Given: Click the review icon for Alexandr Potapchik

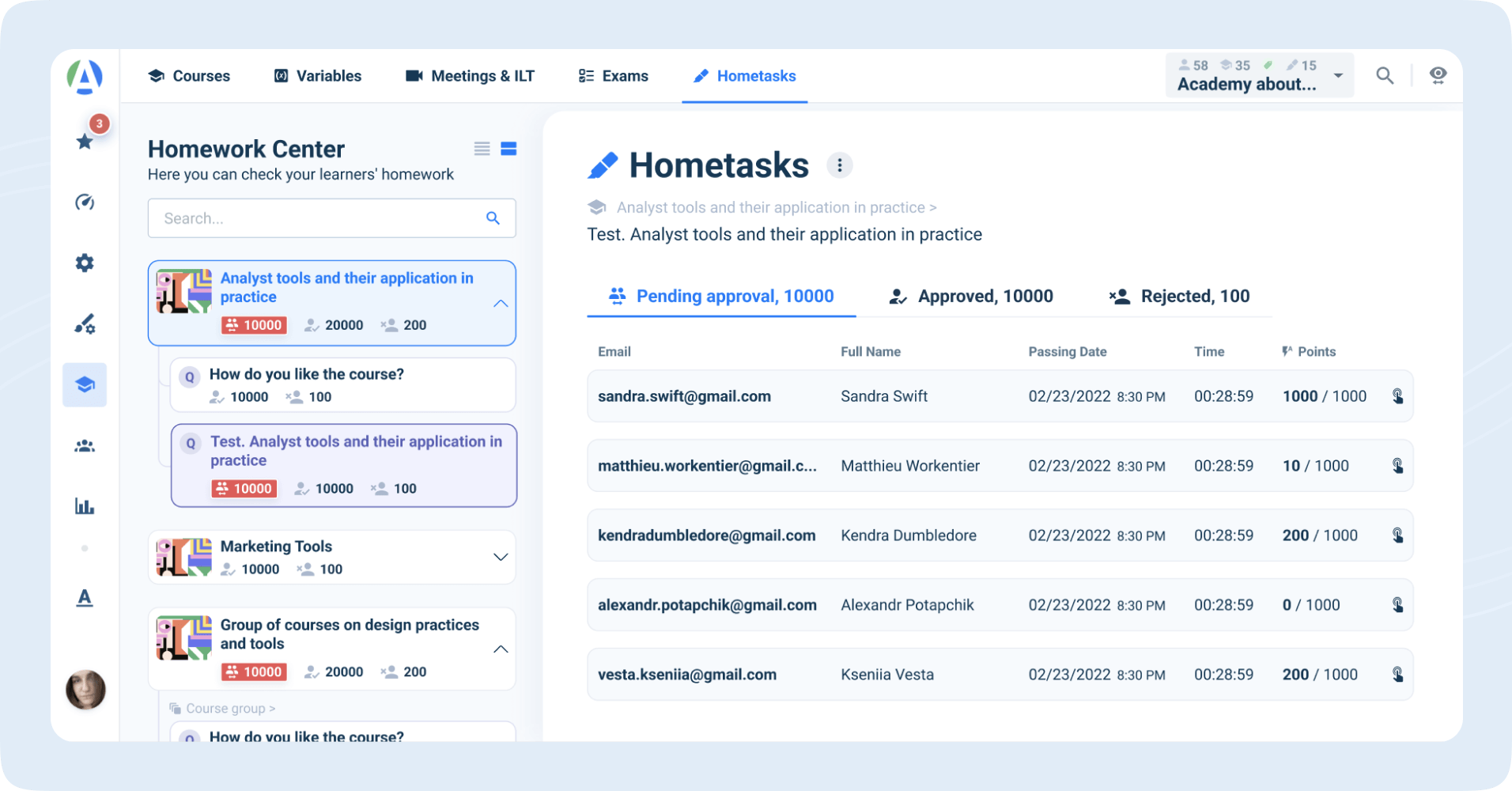Looking at the screenshot, I should pos(1397,605).
